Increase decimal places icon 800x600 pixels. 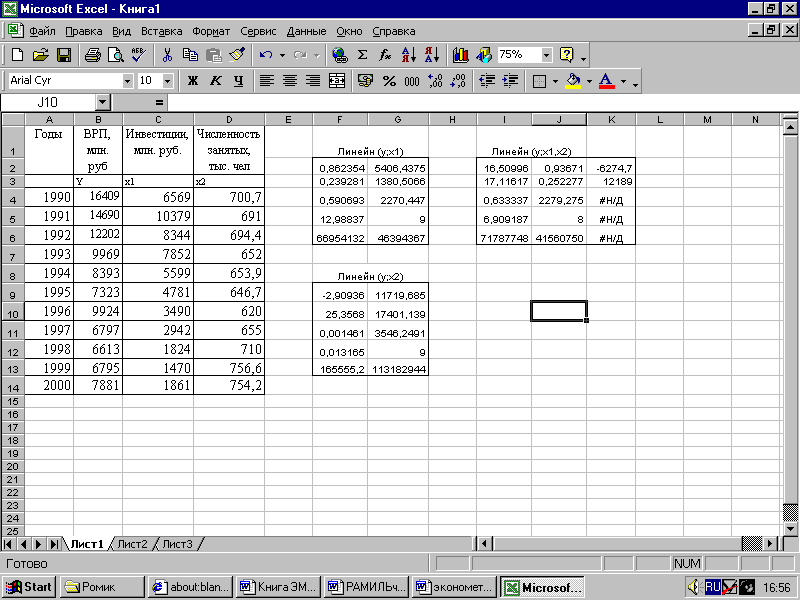pyautogui.click(x=435, y=81)
